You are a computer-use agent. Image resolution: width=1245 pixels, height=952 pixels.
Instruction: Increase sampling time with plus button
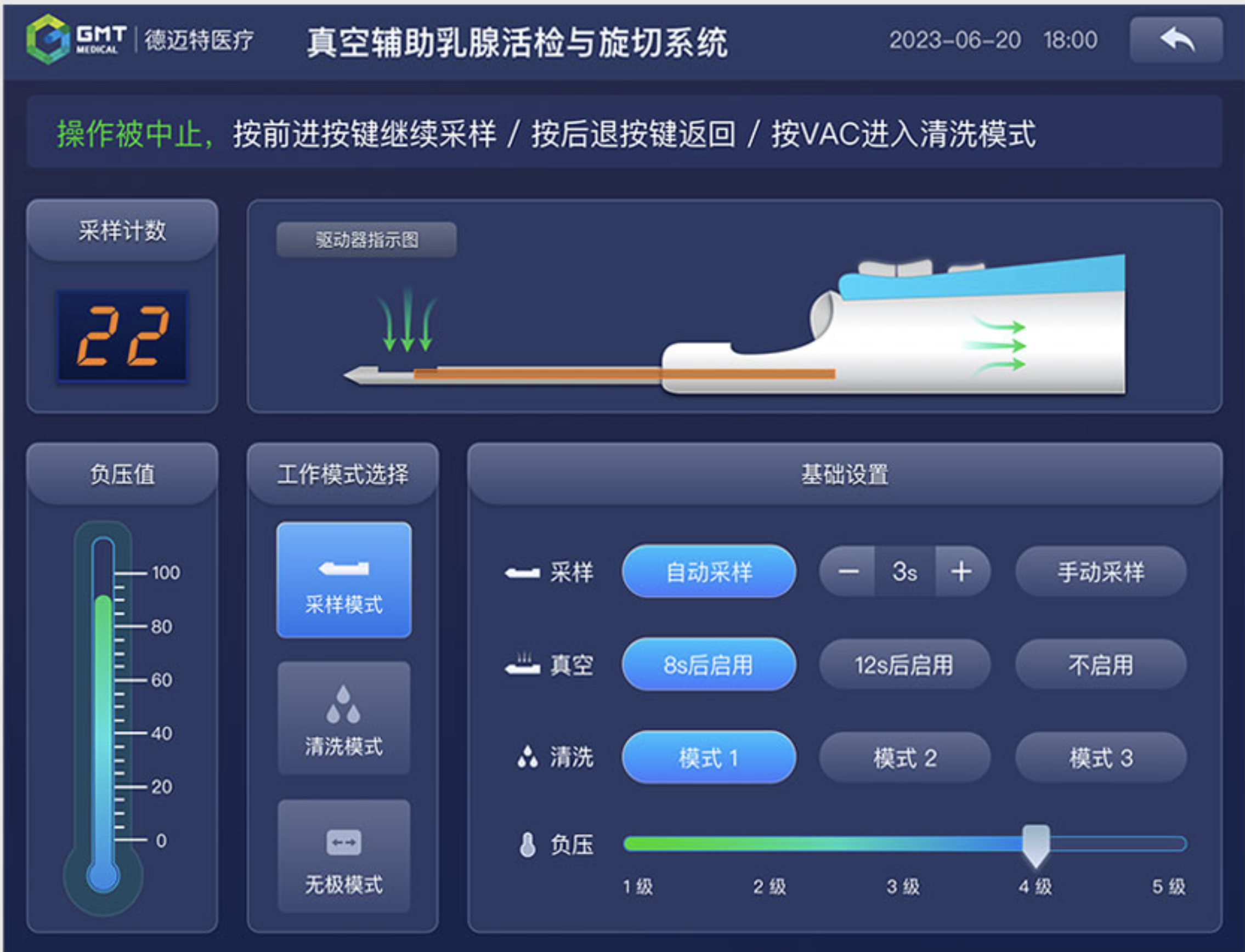[961, 572]
